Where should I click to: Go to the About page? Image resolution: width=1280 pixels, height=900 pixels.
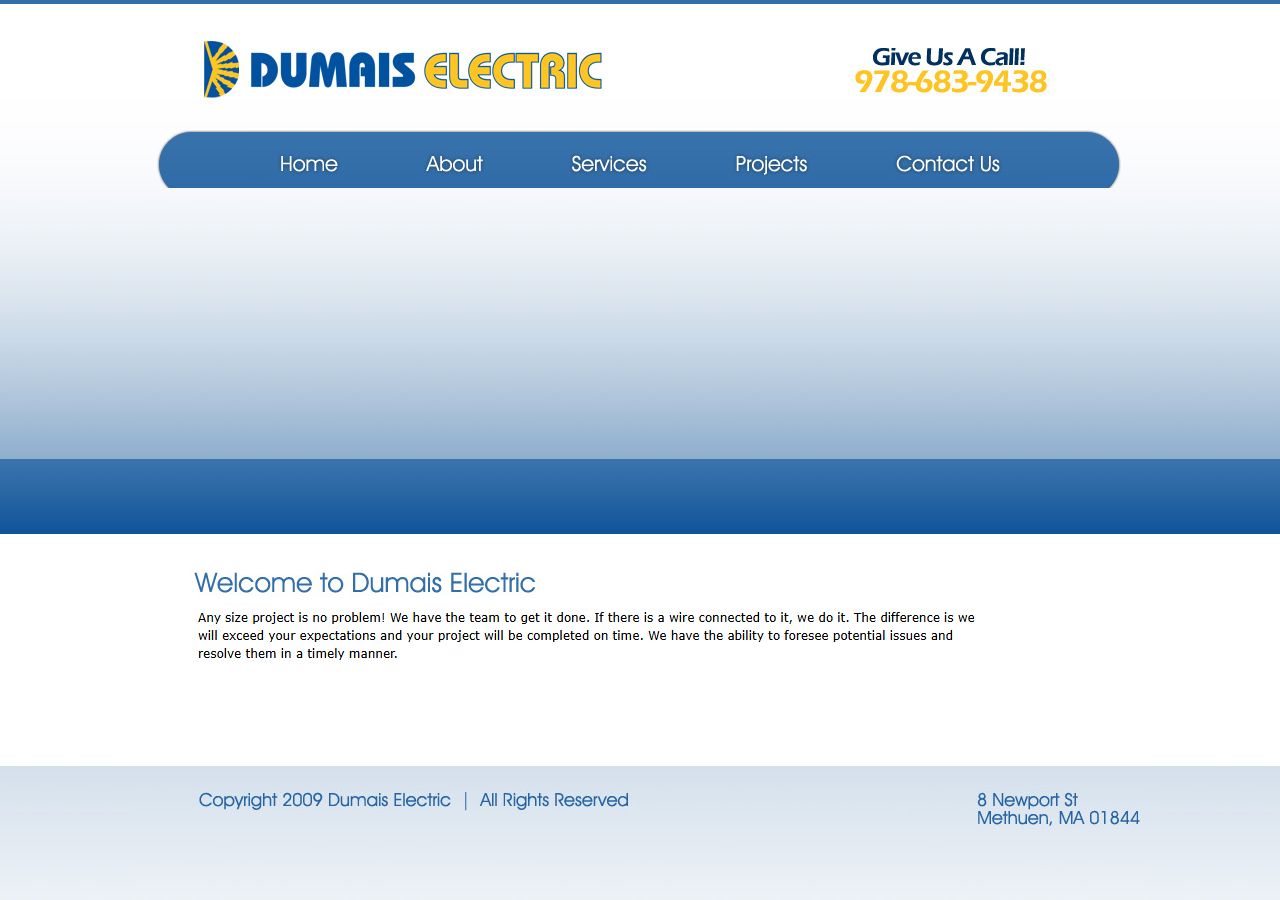[x=455, y=164]
